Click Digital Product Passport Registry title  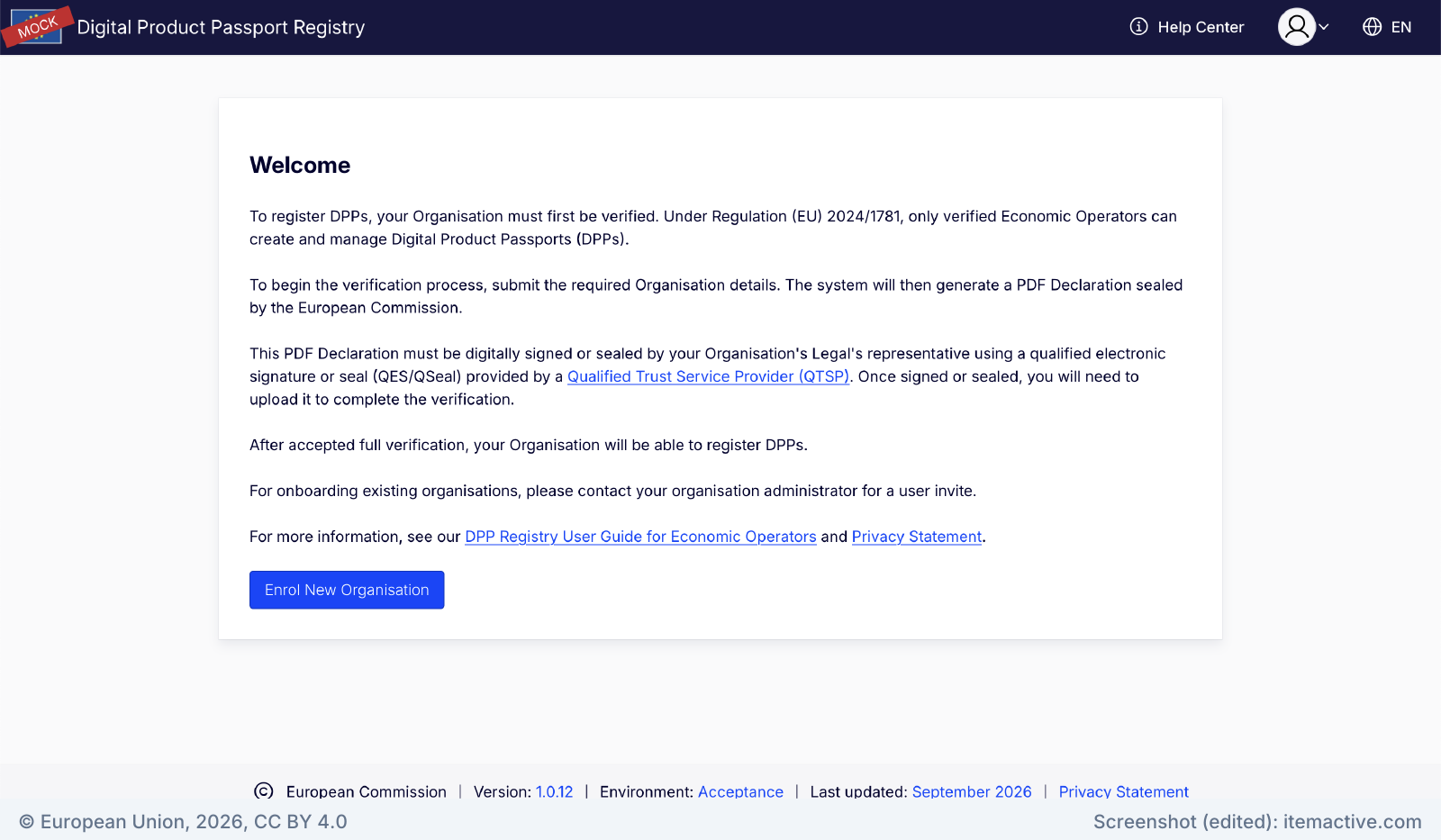point(221,27)
